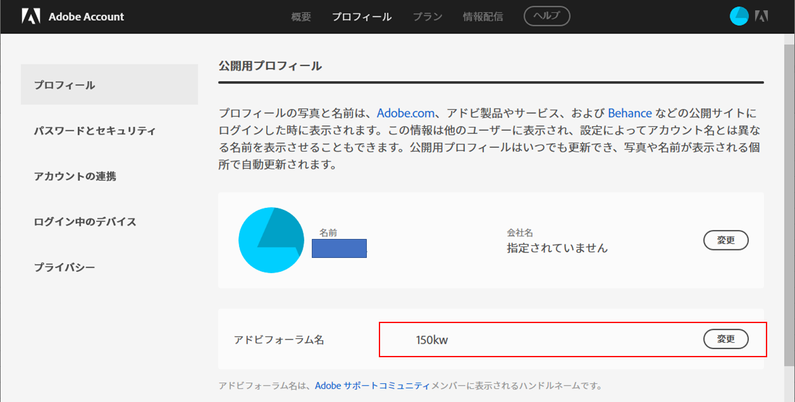Screen dimensions: 795x402
Task: Go to the 情報配信 tab
Action: point(483,17)
